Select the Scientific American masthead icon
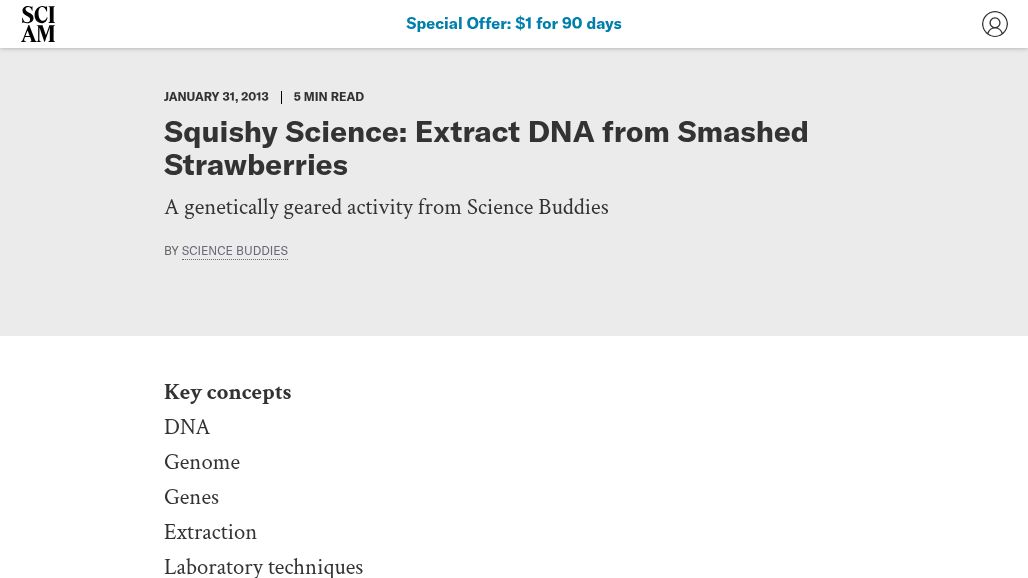 [38, 23]
